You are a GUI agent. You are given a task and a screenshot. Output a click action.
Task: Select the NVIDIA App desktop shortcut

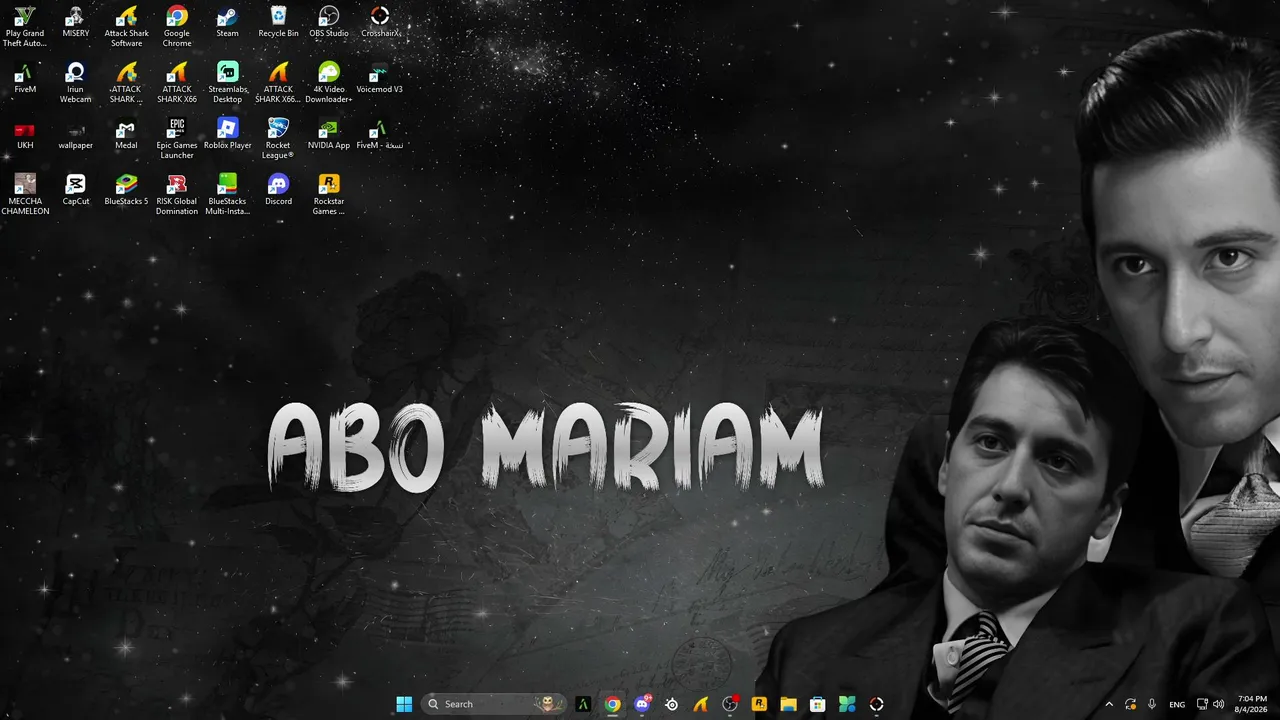[329, 134]
